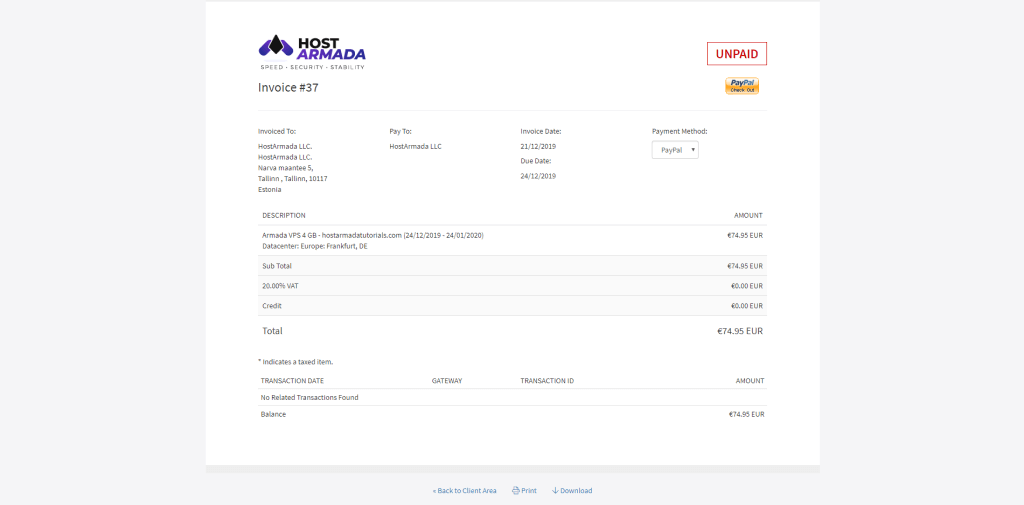Click the "20.00% VAT" row label
The height and width of the screenshot is (505, 1024).
click(280, 285)
